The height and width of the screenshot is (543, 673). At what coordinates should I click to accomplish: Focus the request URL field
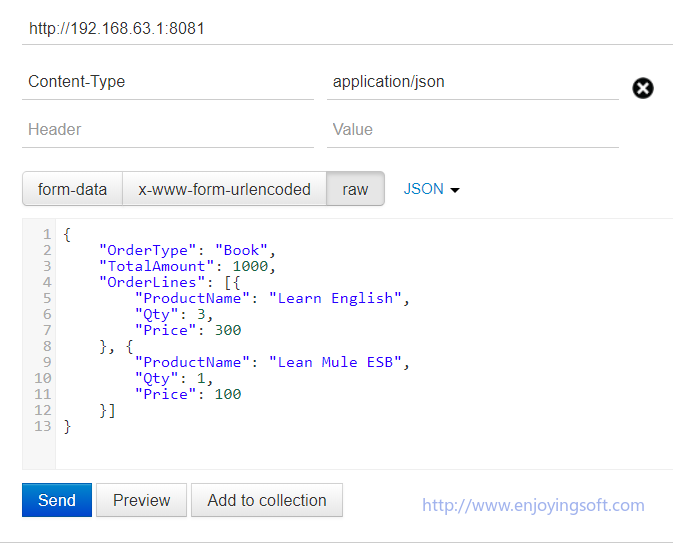tap(340, 28)
